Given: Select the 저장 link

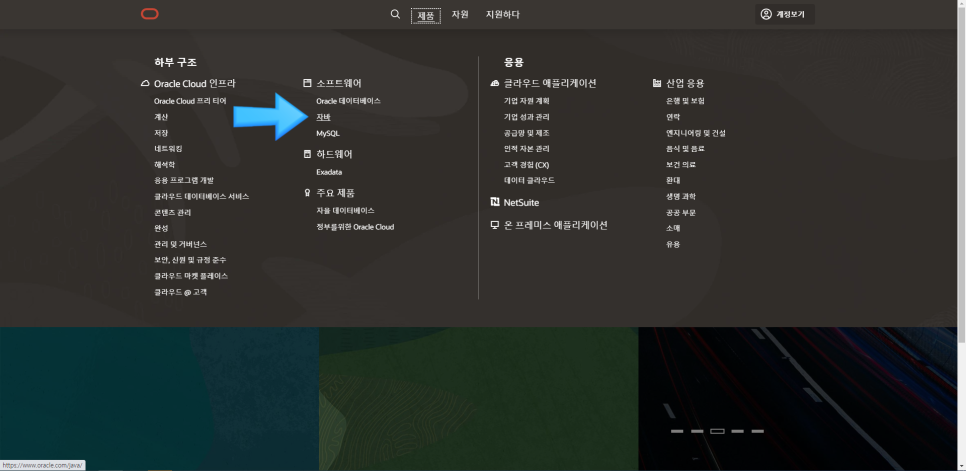Looking at the screenshot, I should 161,133.
